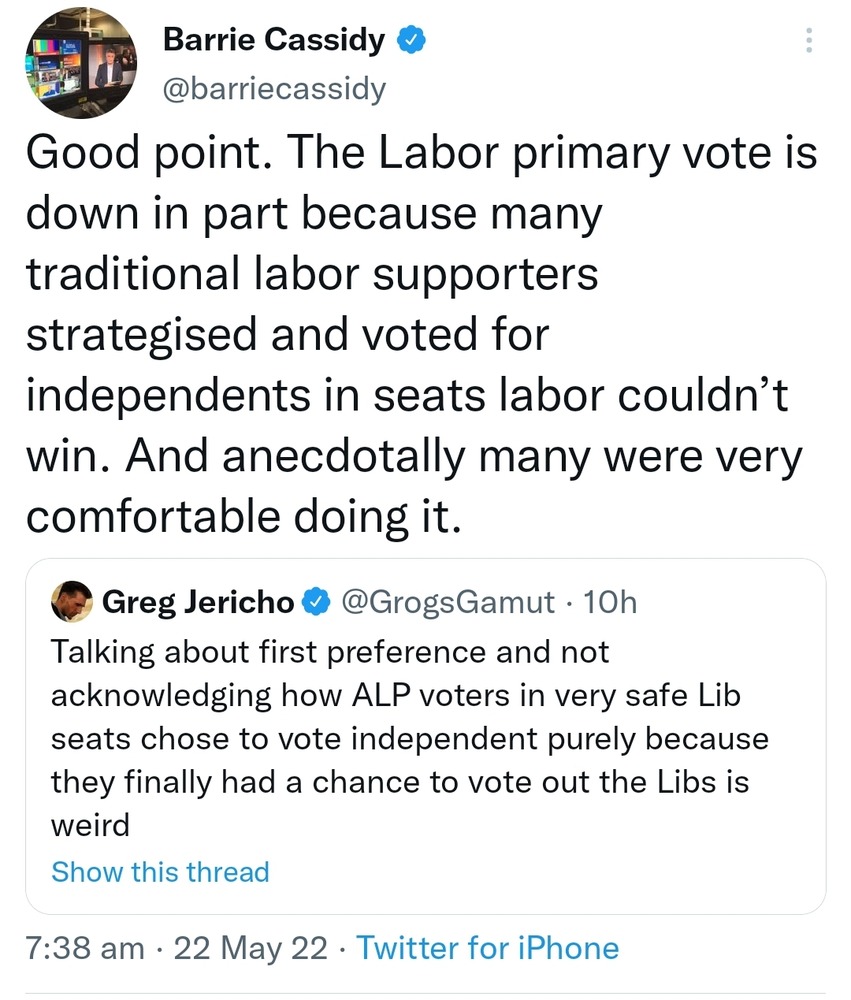
Task: Open quoted text starting "Talking about first preference"
Action: (x=330, y=652)
